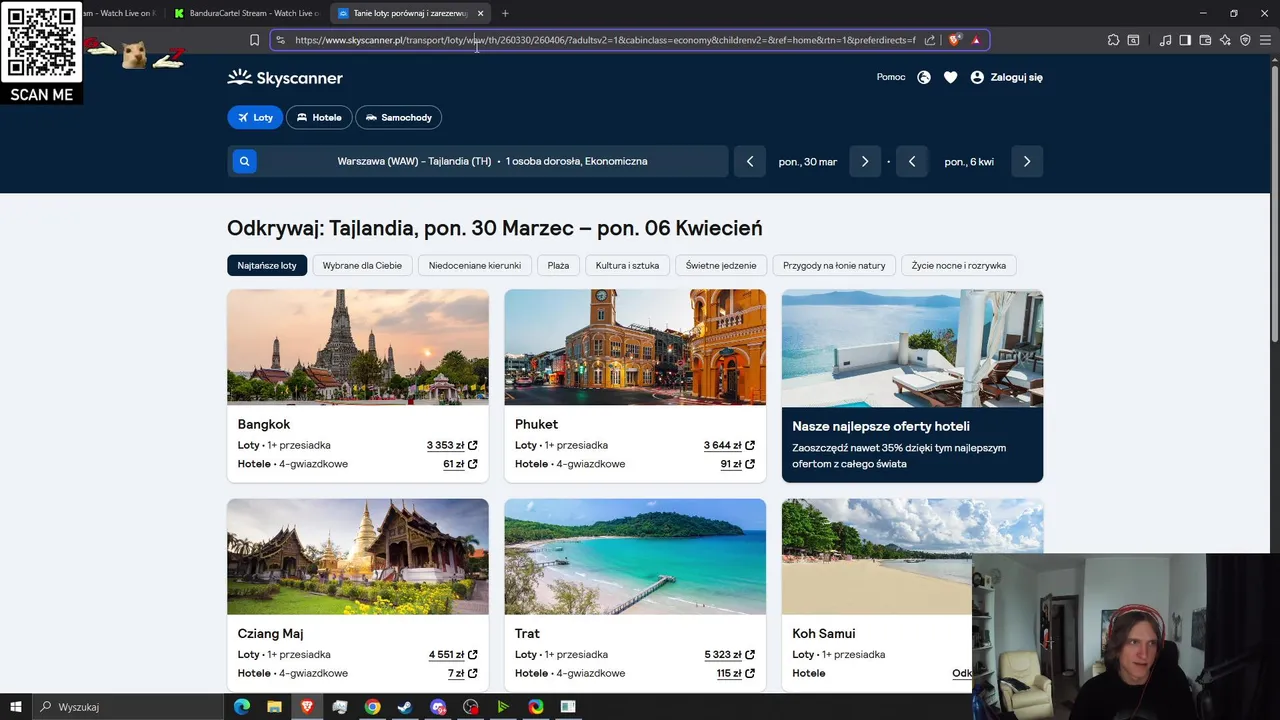
Task: Click the Wyszukaj taskbar search box
Action: tap(128, 707)
